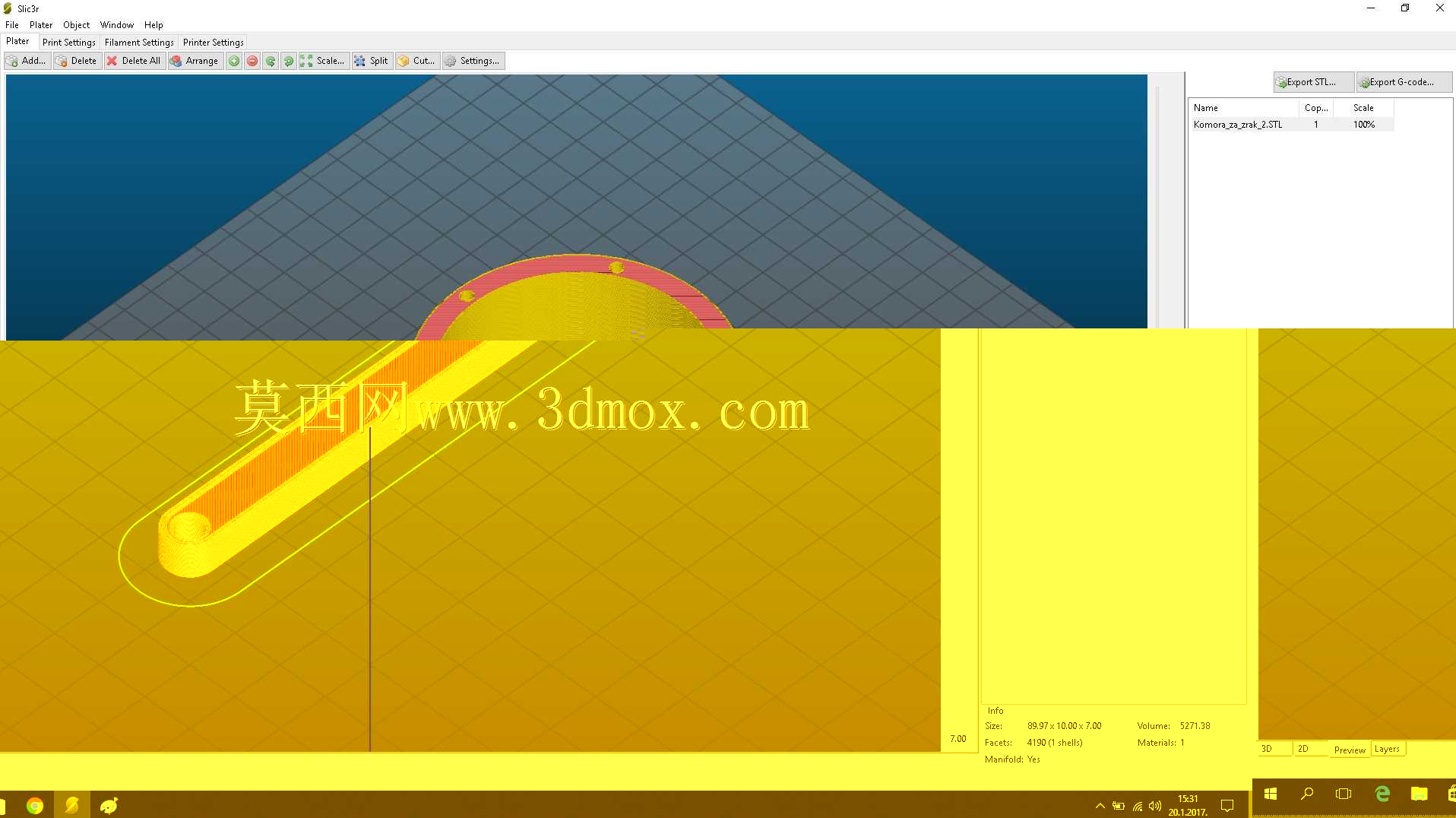The height and width of the screenshot is (818, 1456).
Task: Switch to the Preview view tab
Action: (1350, 750)
